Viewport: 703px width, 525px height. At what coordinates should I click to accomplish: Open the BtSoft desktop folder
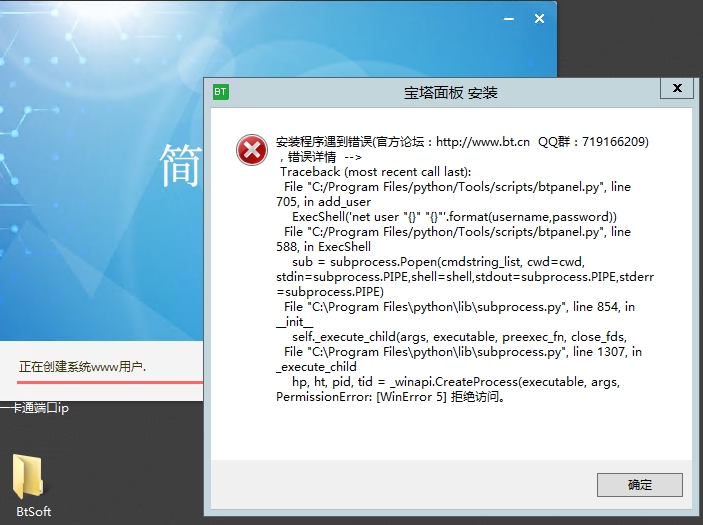(28, 477)
